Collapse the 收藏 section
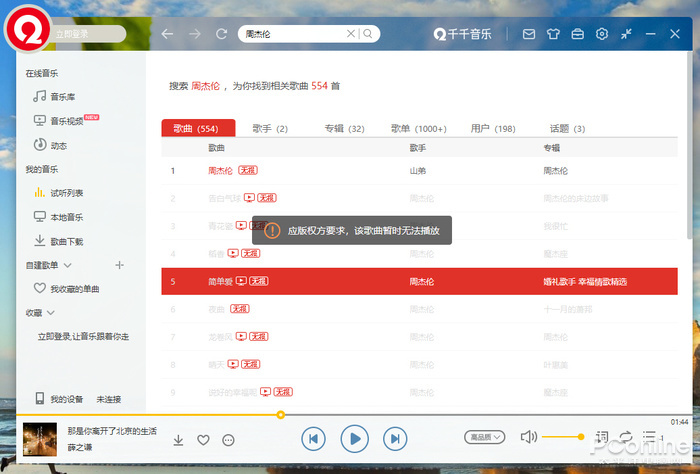This screenshot has width=700, height=474. [50, 313]
